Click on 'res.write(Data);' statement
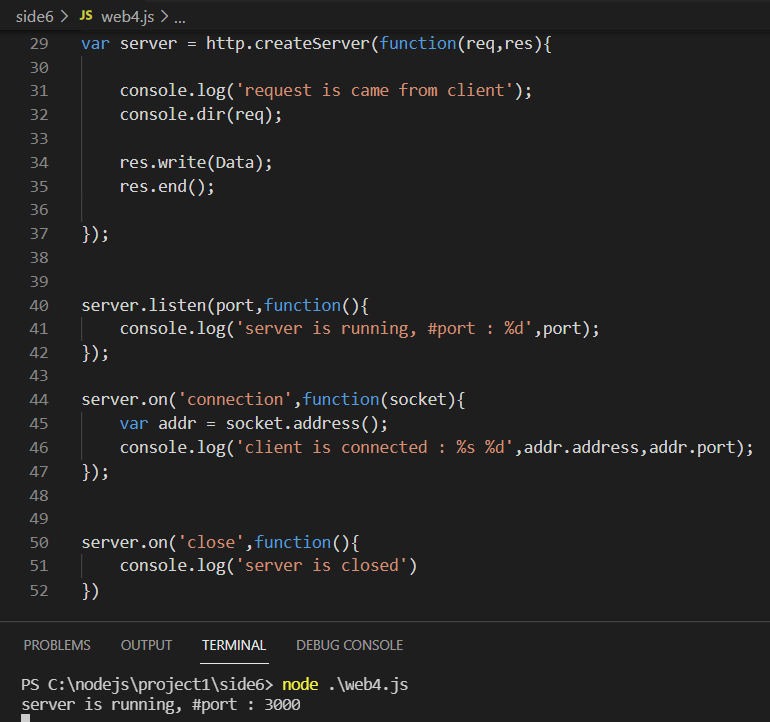770x722 pixels. [x=196, y=163]
